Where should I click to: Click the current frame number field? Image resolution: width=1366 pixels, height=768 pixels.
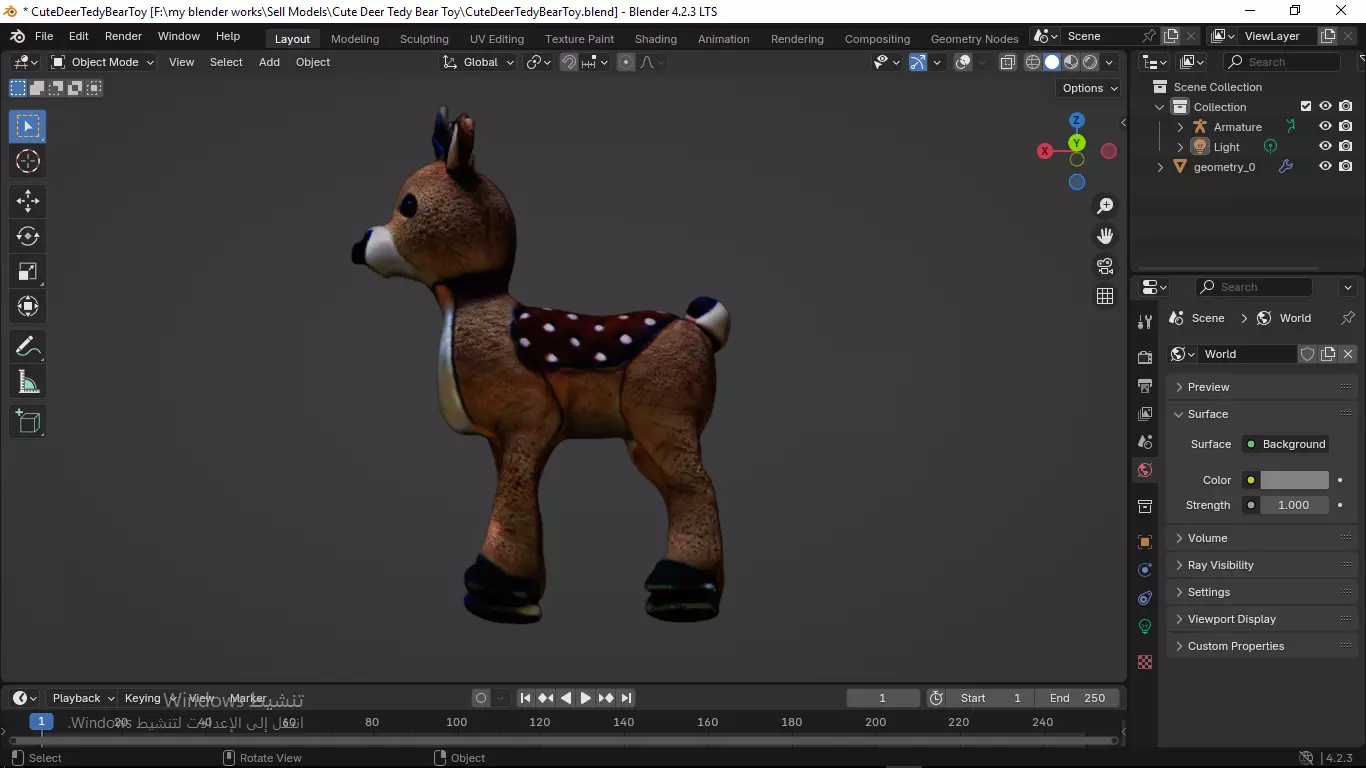point(882,698)
